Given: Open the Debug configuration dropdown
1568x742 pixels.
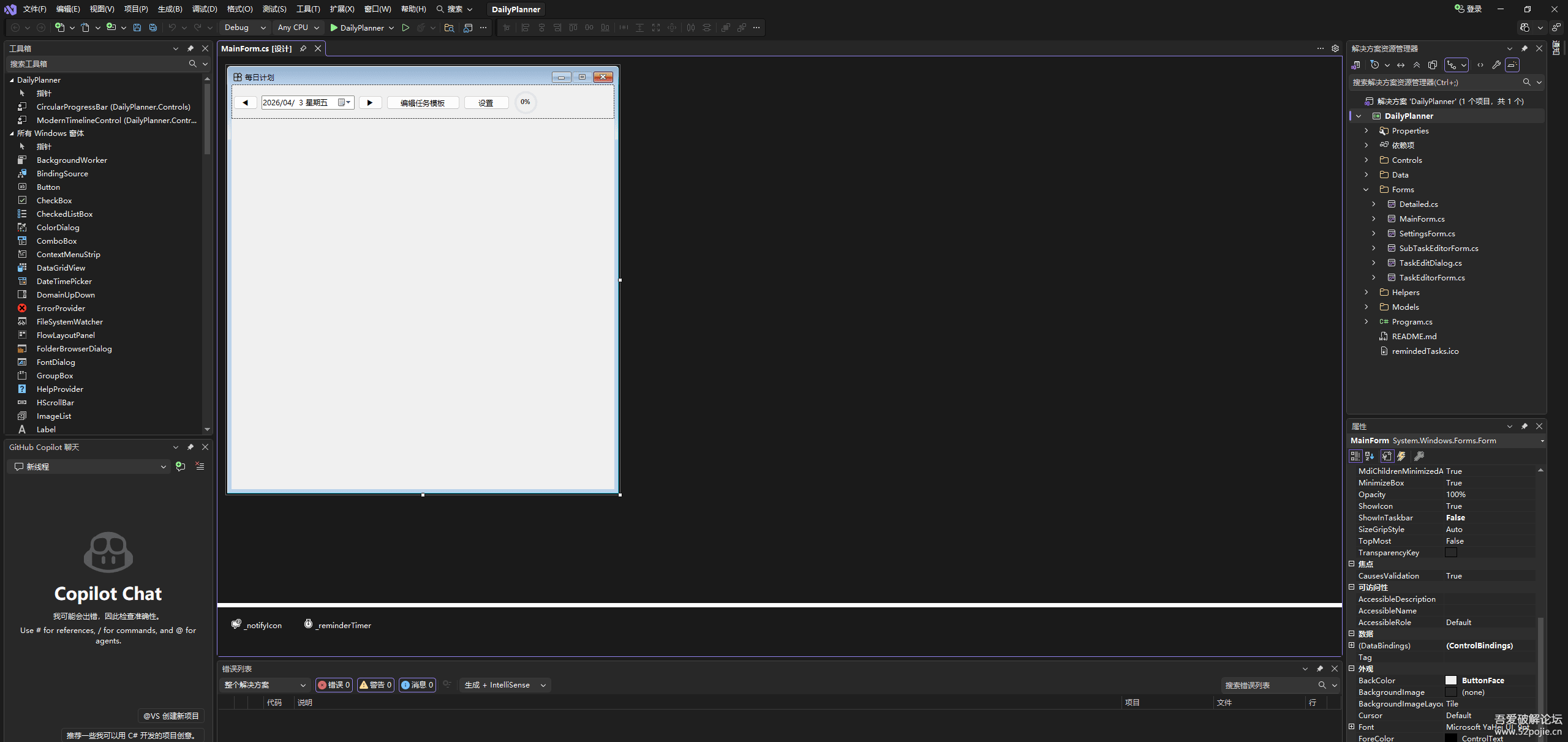Looking at the screenshot, I should (245, 28).
